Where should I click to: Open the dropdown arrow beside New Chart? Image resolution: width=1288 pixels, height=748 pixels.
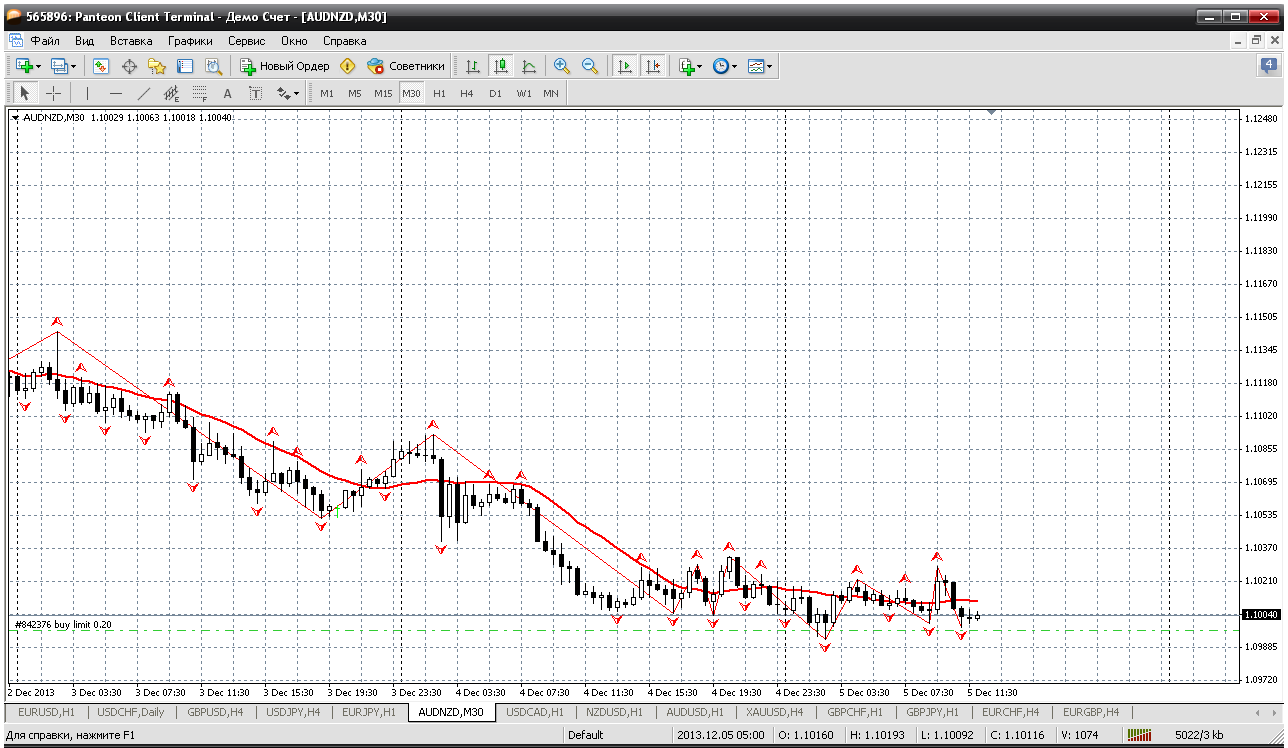pyautogui.click(x=39, y=66)
